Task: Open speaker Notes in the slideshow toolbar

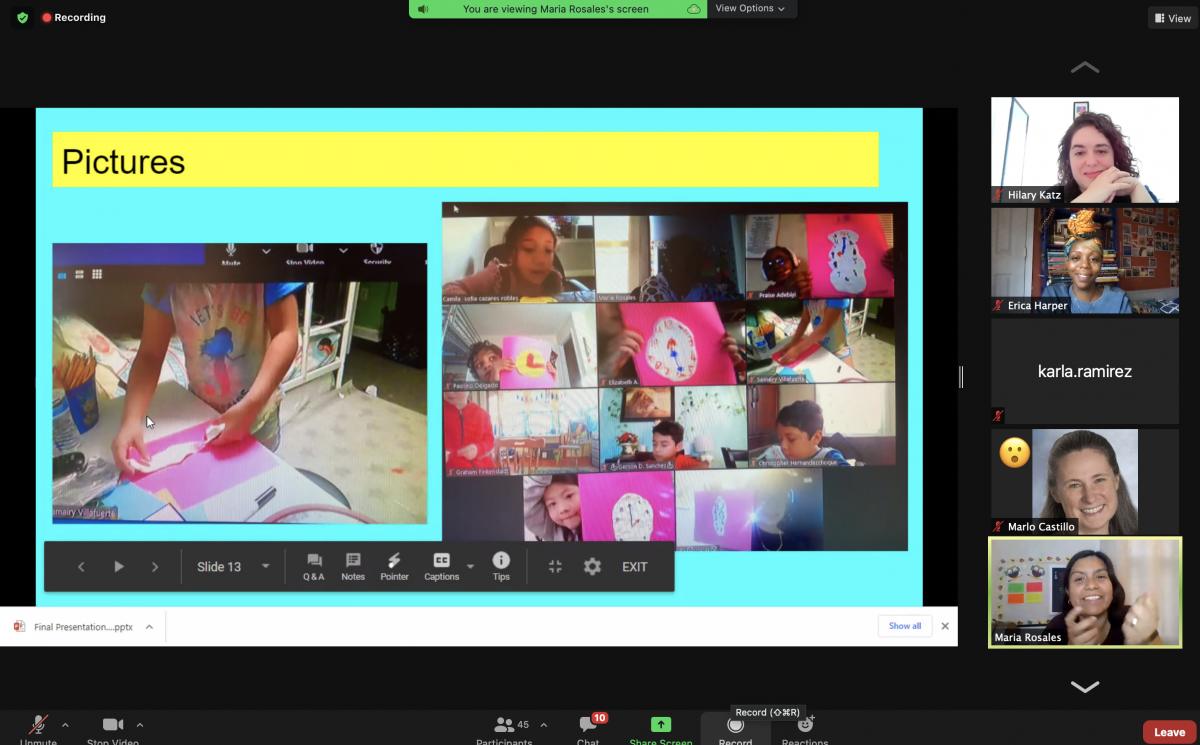Action: [x=352, y=566]
